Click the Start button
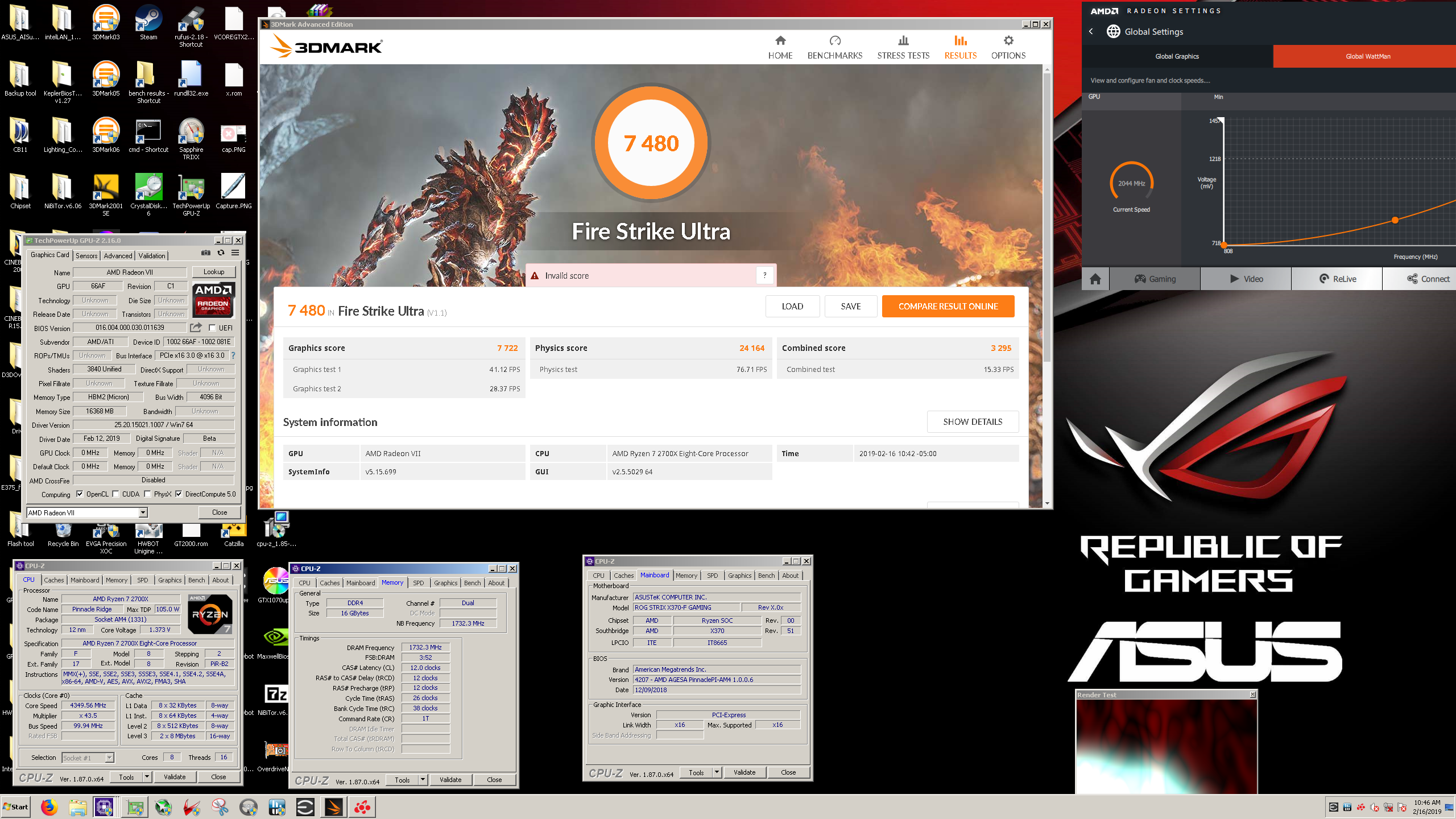 tap(16, 807)
